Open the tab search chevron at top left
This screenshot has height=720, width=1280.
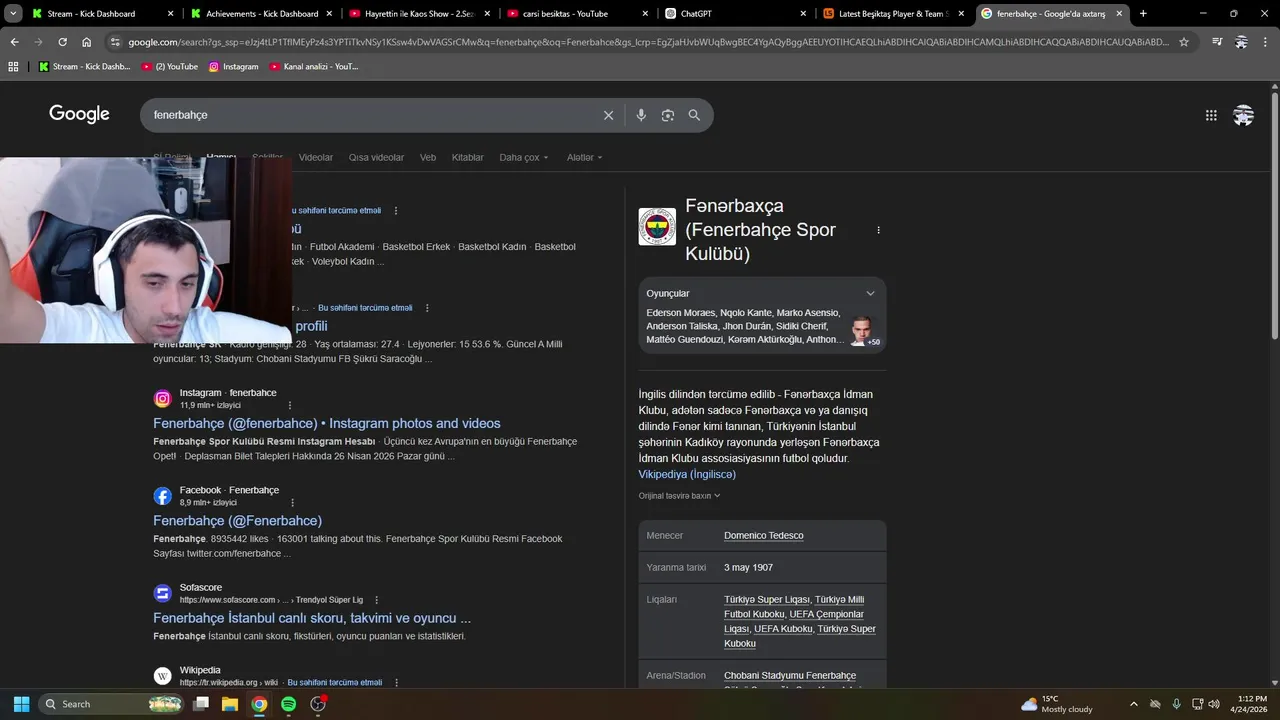13,14
